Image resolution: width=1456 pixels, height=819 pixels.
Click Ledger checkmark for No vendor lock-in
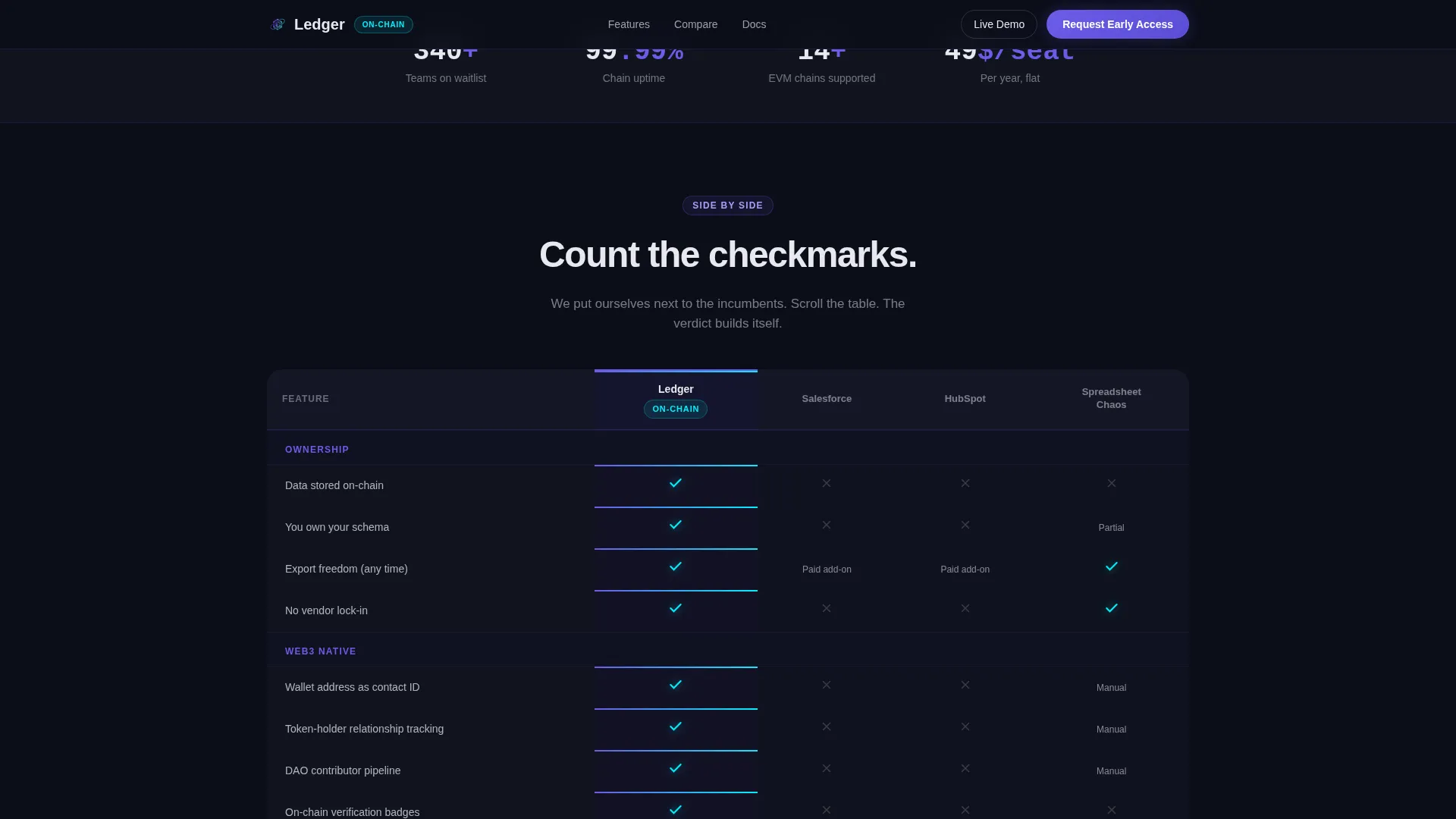(x=676, y=608)
